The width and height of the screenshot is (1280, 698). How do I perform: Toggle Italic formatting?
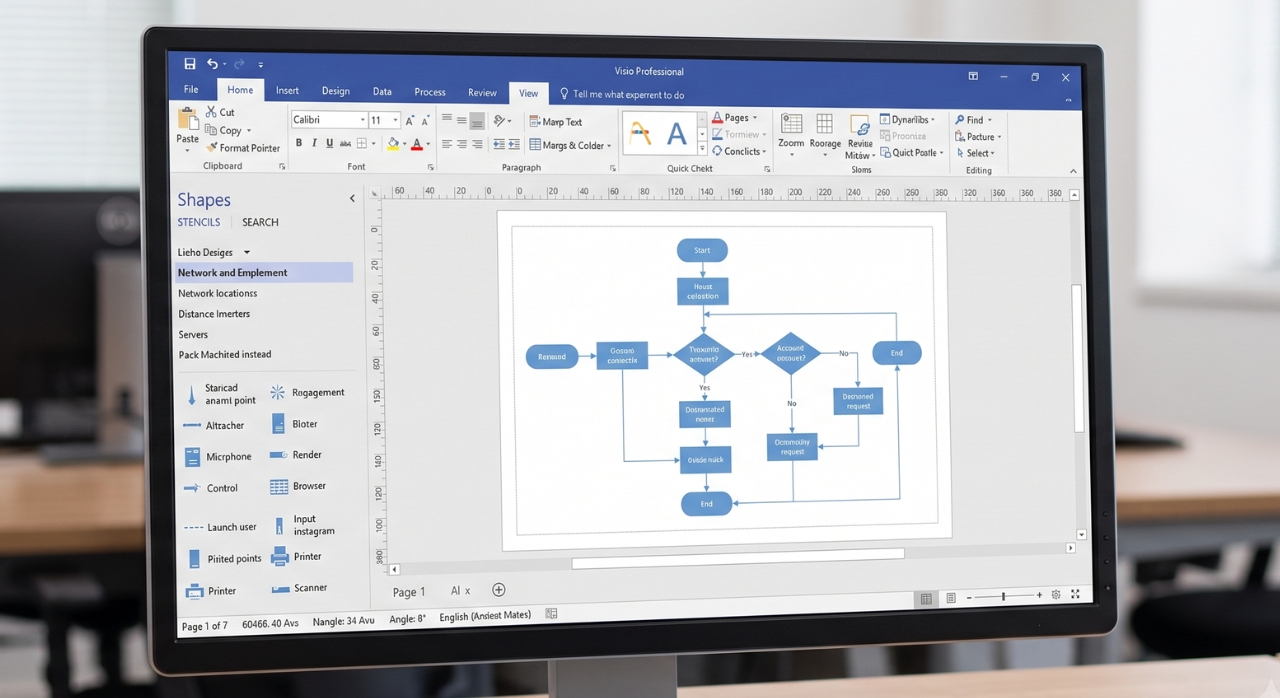(314, 144)
